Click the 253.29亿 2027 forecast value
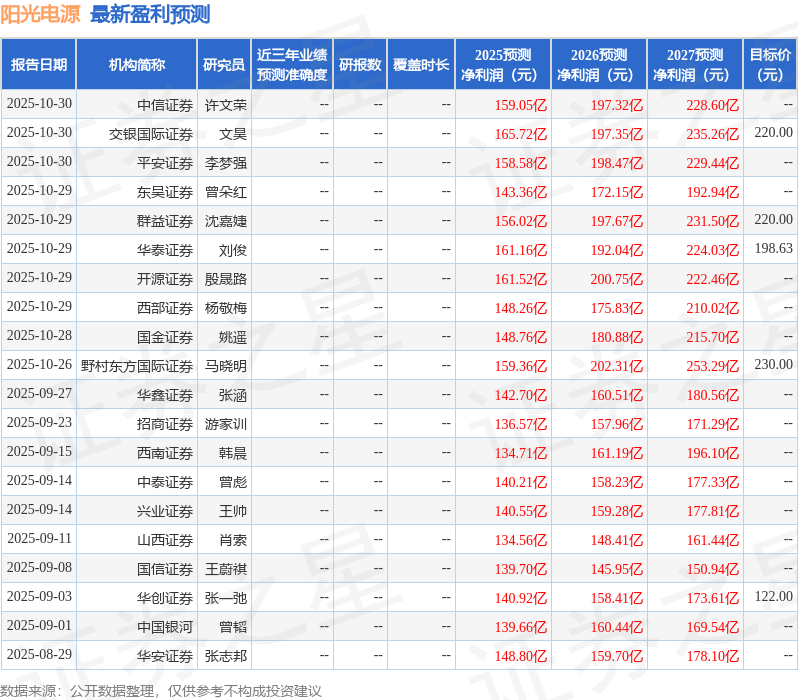Screen dimensions: 798x700 [712, 366]
